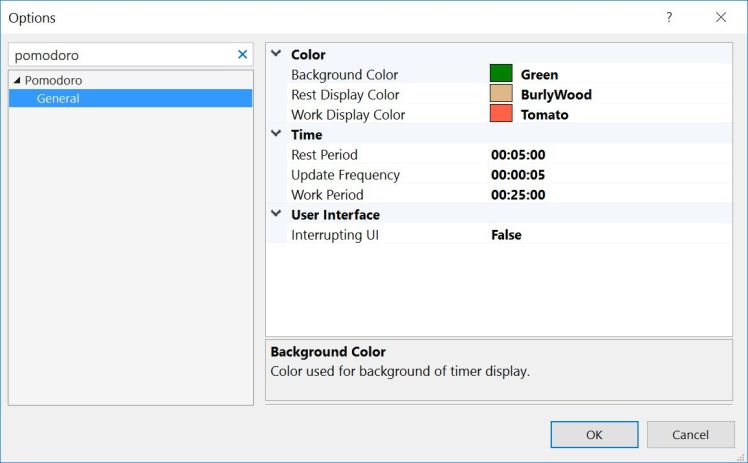Screen dimensions: 748x463
Task: Select the Rest Display Color property
Action: (345, 95)
